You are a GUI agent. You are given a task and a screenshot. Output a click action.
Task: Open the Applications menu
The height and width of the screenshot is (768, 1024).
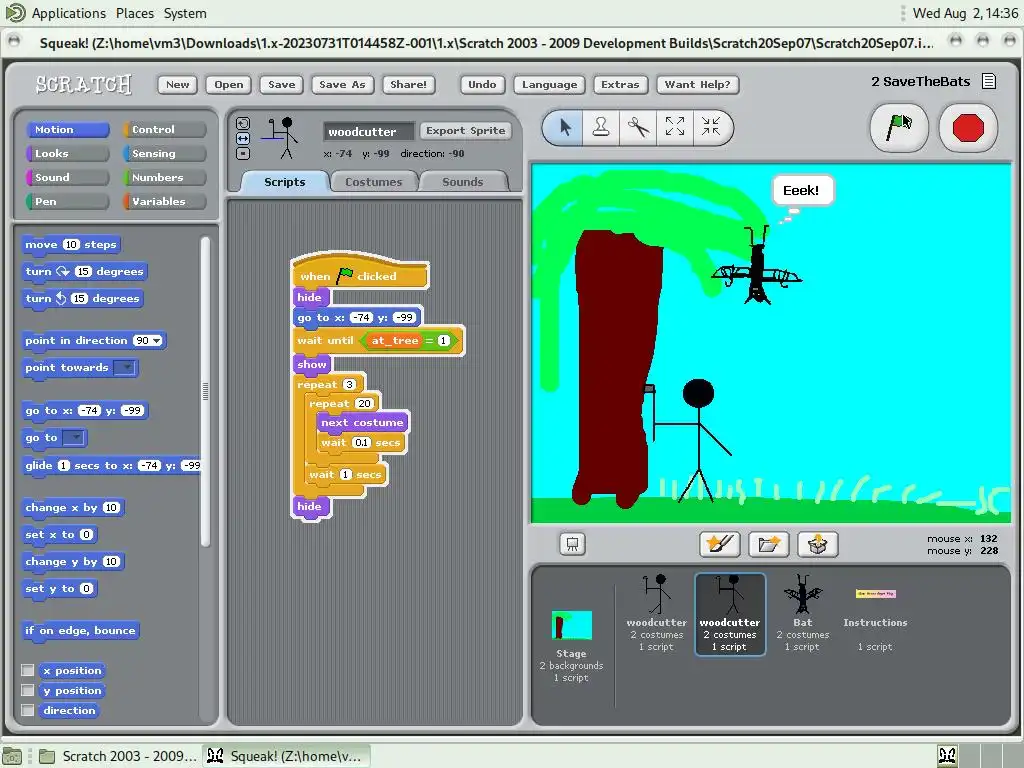[x=68, y=13]
